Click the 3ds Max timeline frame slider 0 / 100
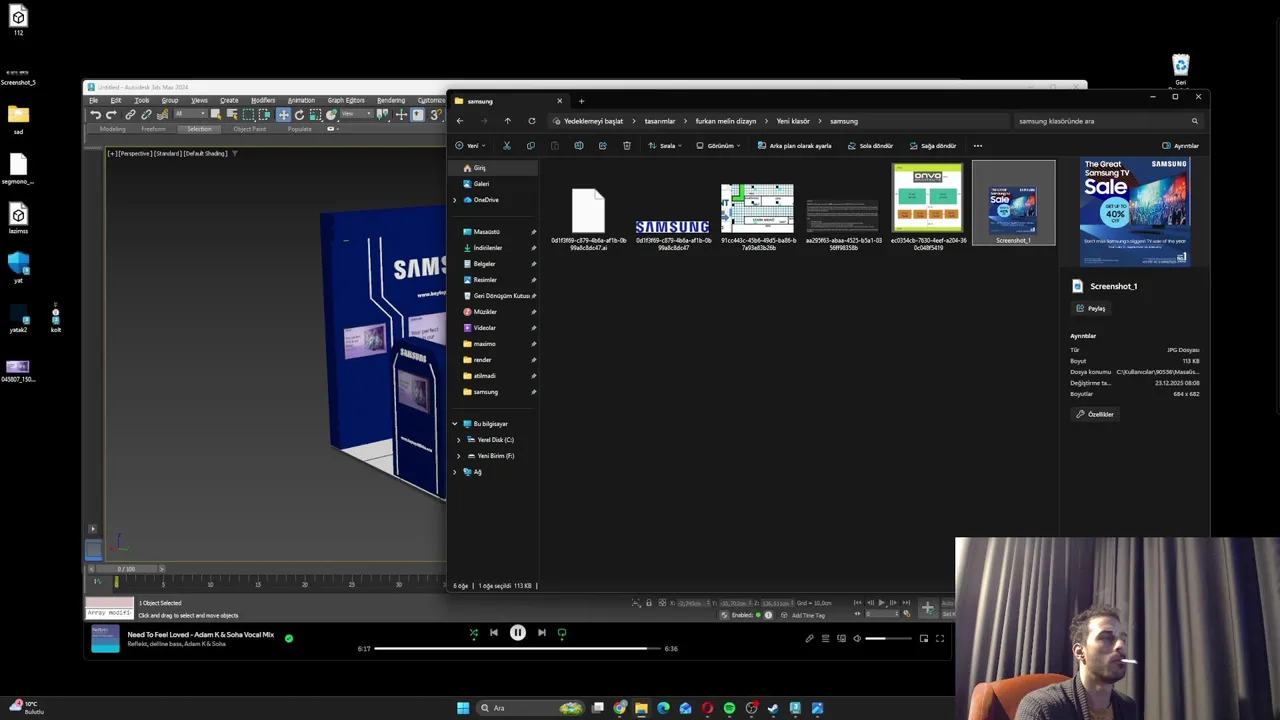The image size is (1280, 720). [127, 569]
